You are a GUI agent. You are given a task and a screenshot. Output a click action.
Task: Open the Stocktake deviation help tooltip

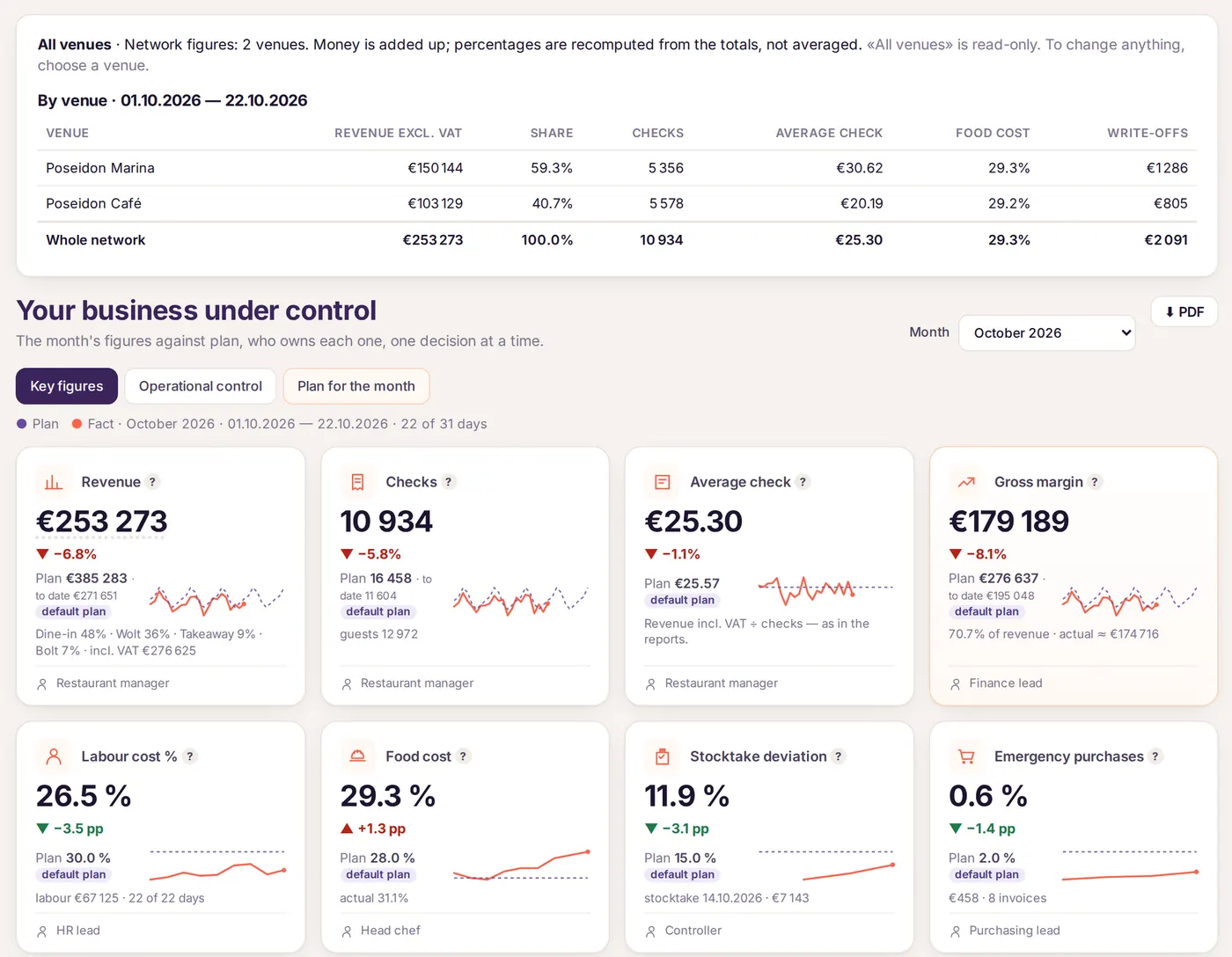839,756
